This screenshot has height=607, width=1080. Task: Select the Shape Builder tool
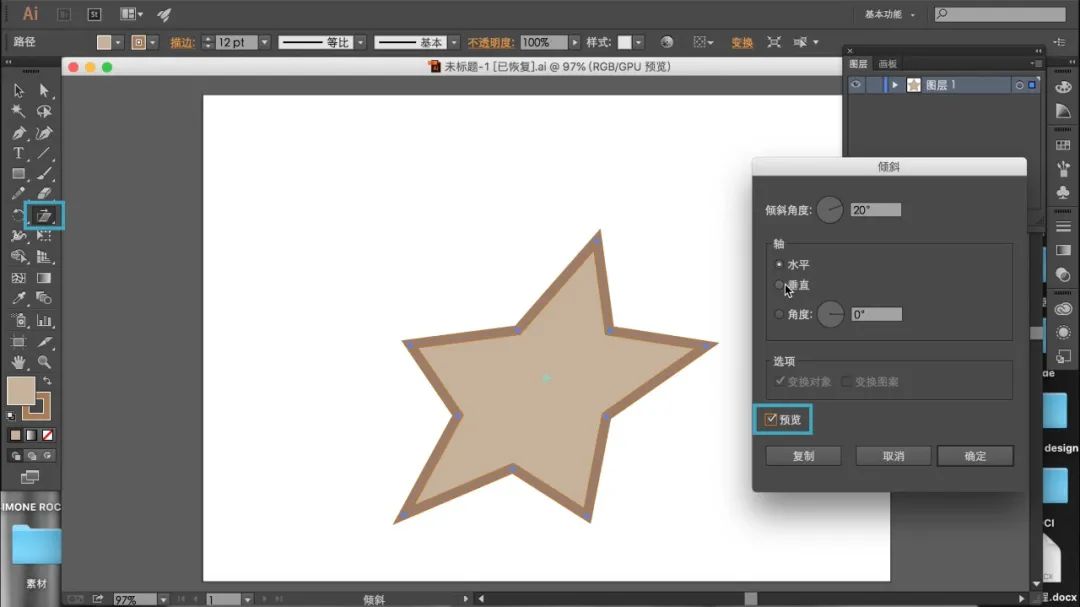(x=19, y=256)
